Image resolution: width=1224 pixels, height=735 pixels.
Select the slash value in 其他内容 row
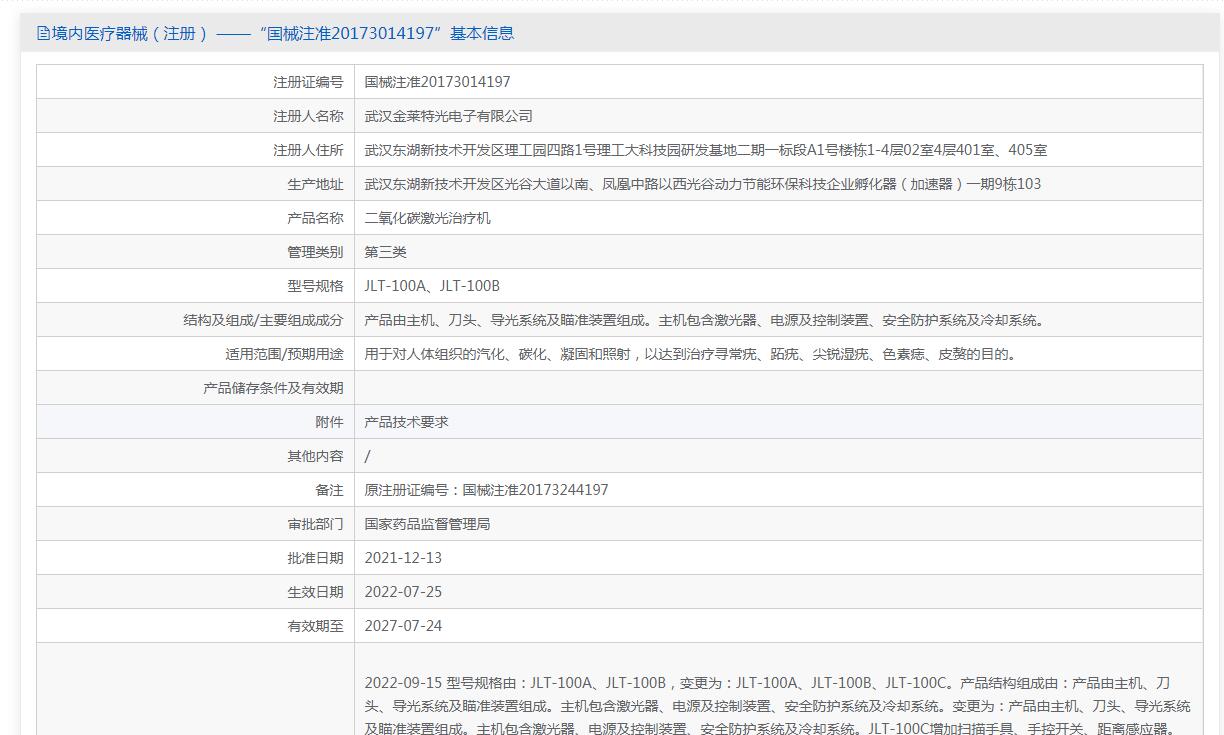(x=367, y=456)
